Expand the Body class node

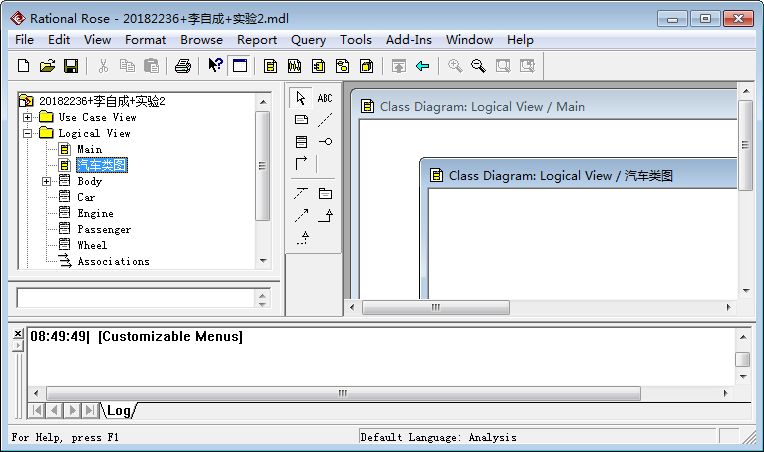coord(46,181)
